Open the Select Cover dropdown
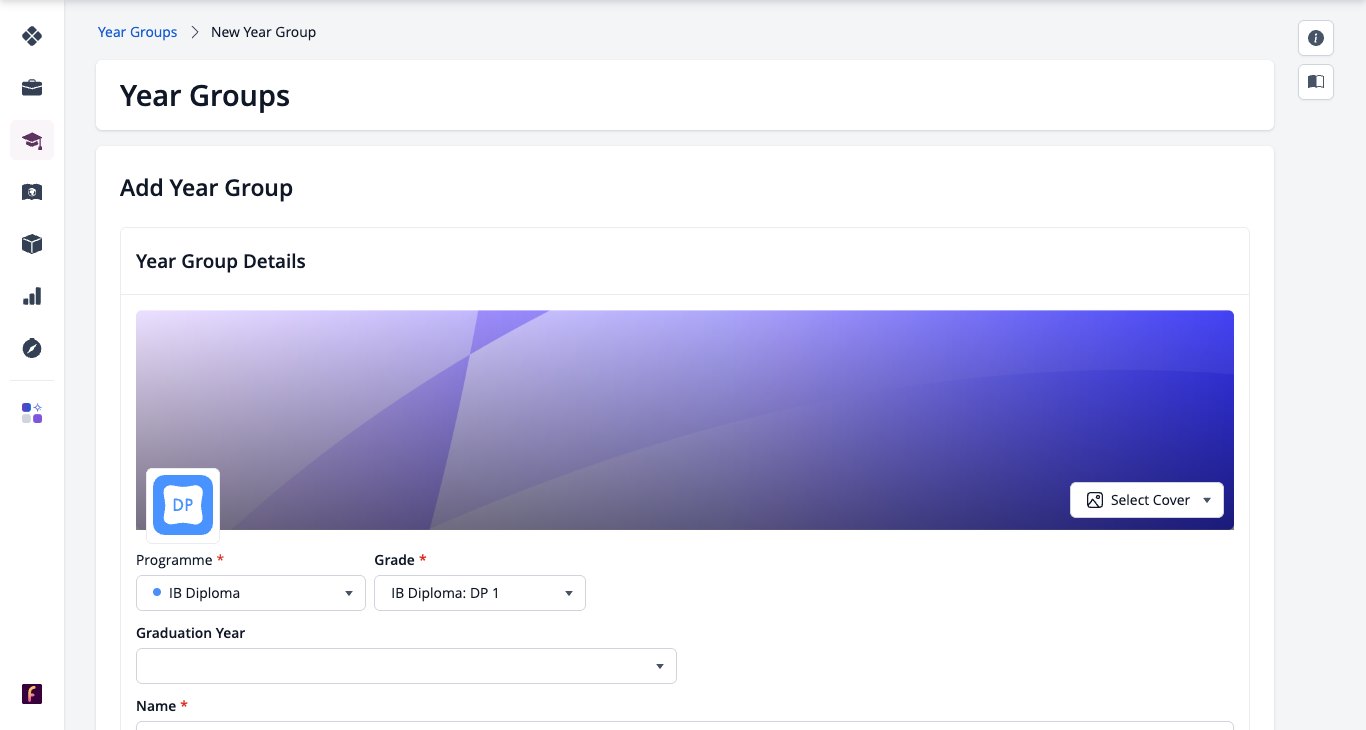The image size is (1366, 730). click(1147, 500)
